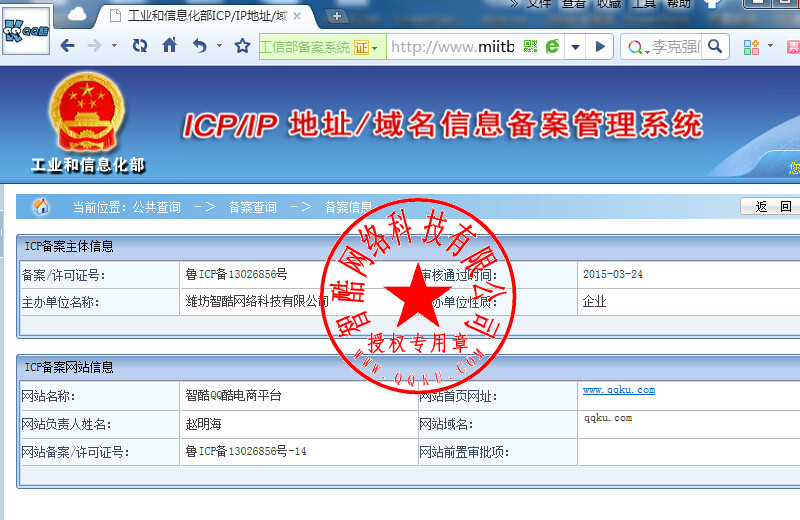Click the address bar URL field
Screen dimensions: 800x520
click(450, 47)
